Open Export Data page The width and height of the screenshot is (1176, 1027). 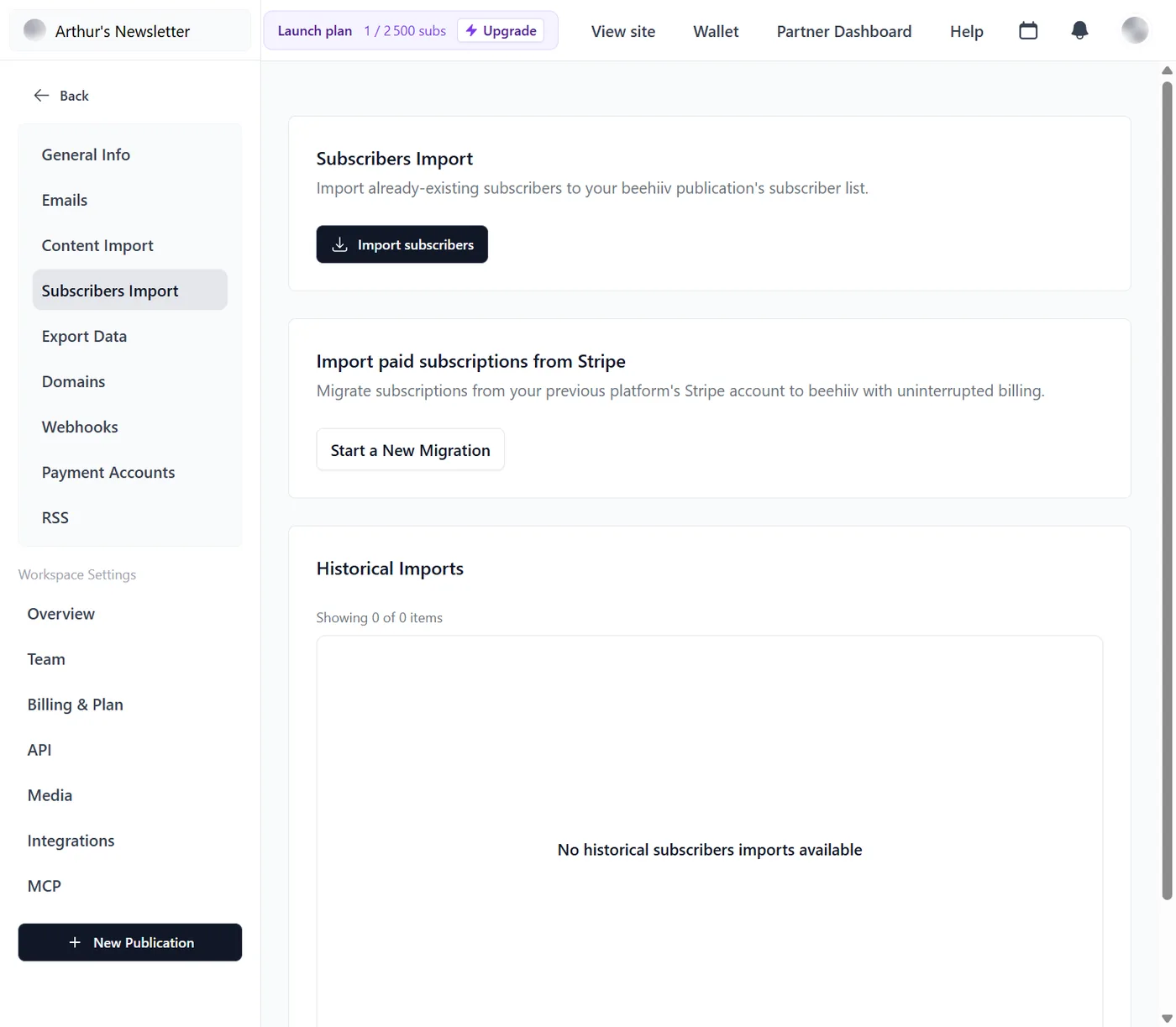point(129,336)
